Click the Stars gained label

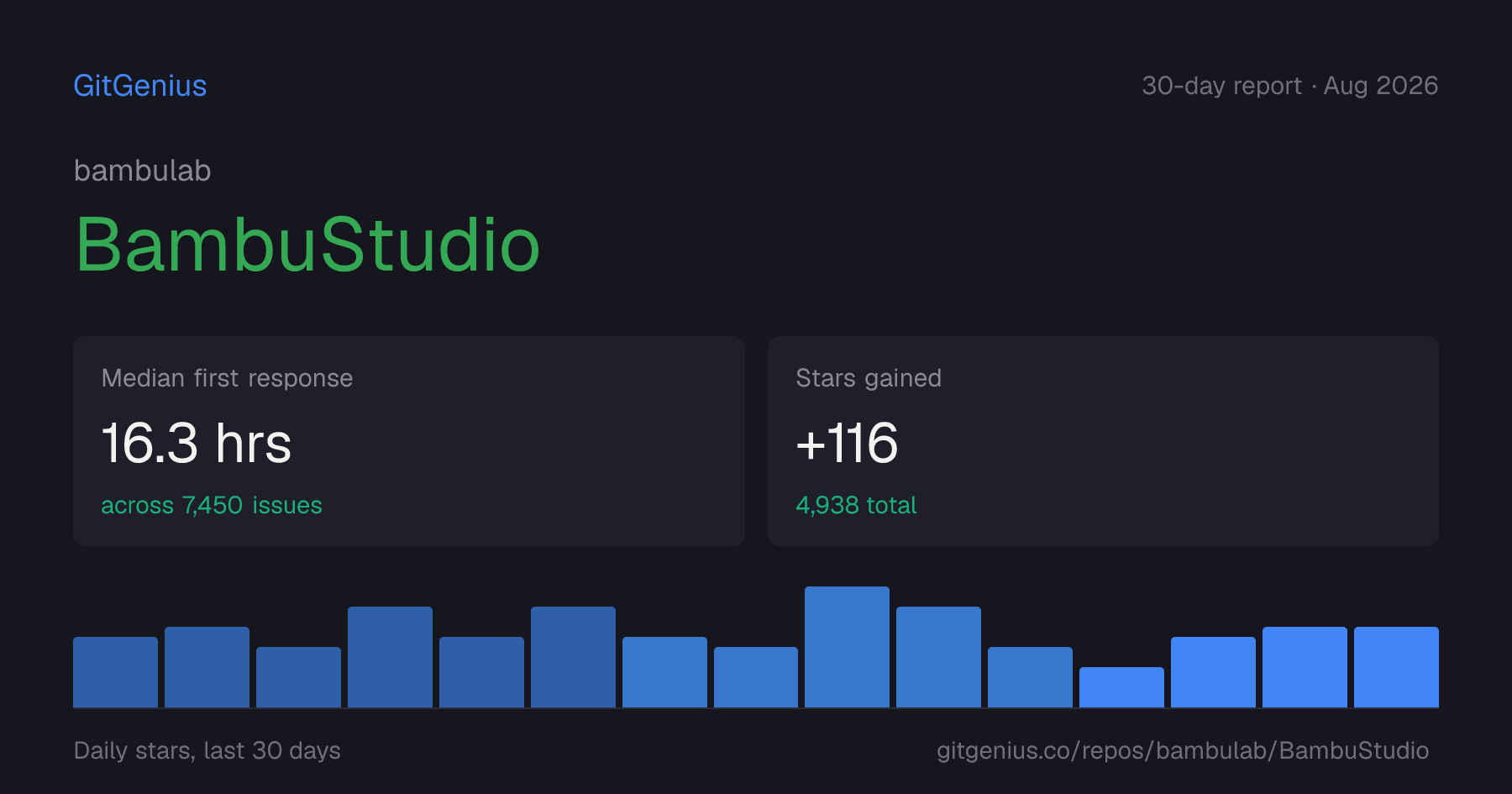click(x=869, y=378)
